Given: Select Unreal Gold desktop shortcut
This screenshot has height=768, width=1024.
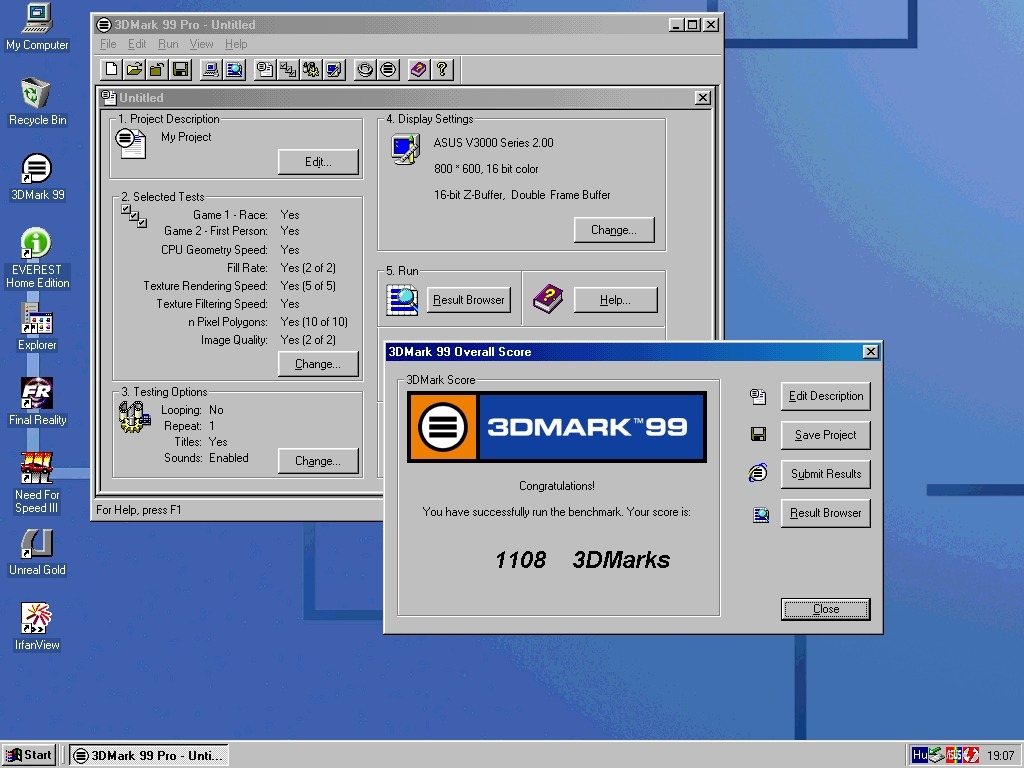Looking at the screenshot, I should tap(37, 552).
